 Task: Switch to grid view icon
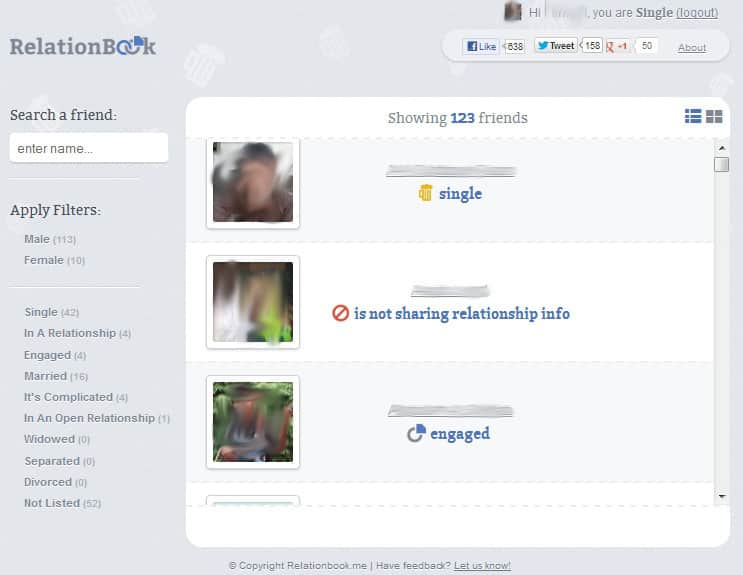(714, 117)
